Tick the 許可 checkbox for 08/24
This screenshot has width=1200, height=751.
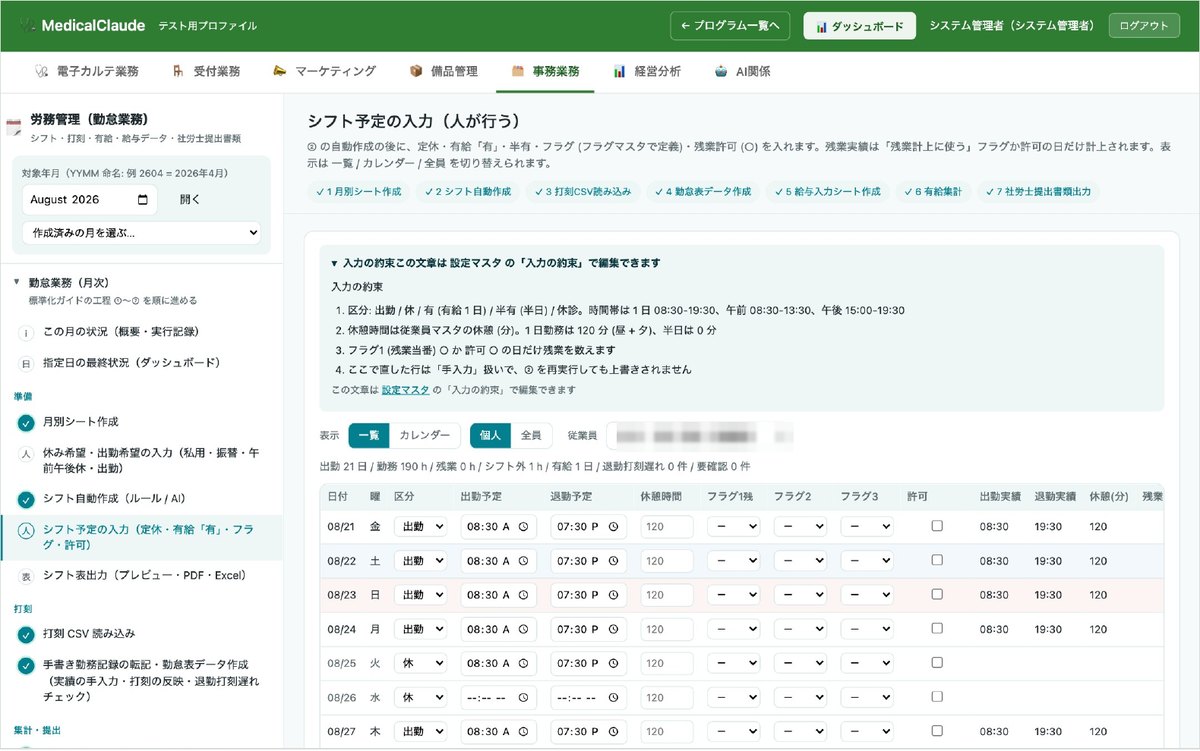[x=937, y=629]
